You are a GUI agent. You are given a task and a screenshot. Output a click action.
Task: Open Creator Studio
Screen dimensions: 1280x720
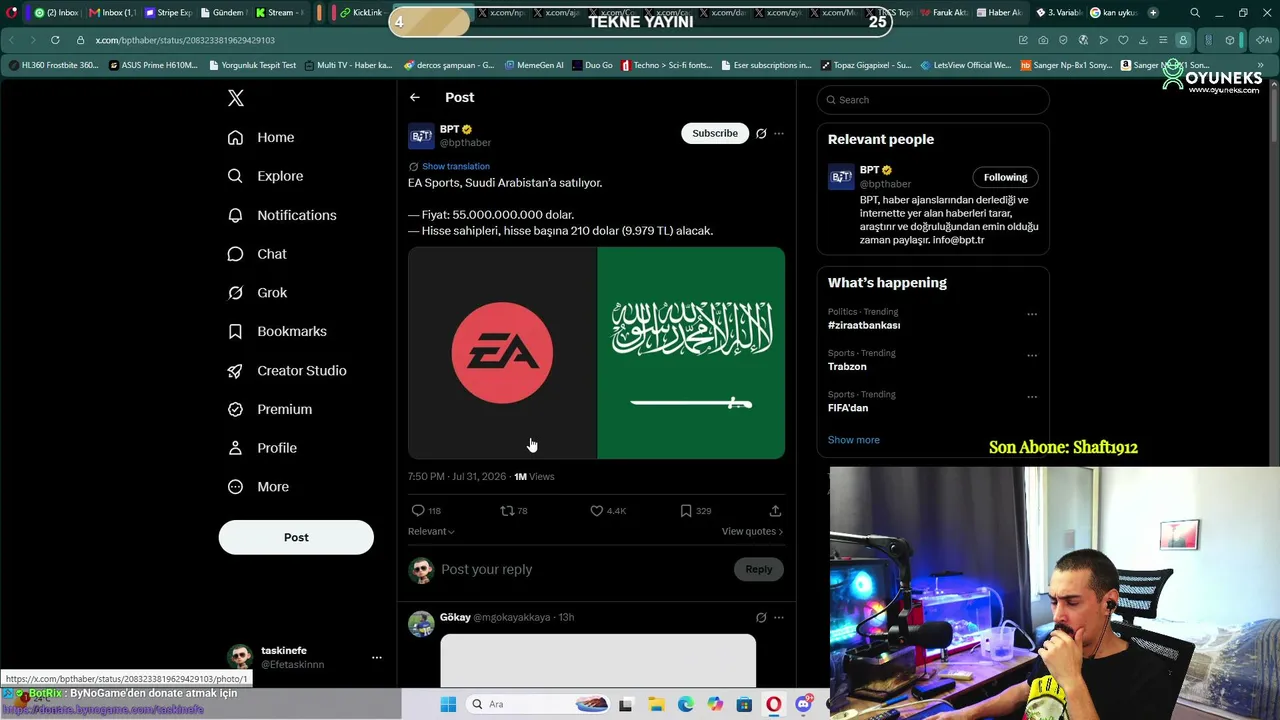pyautogui.click(x=287, y=370)
